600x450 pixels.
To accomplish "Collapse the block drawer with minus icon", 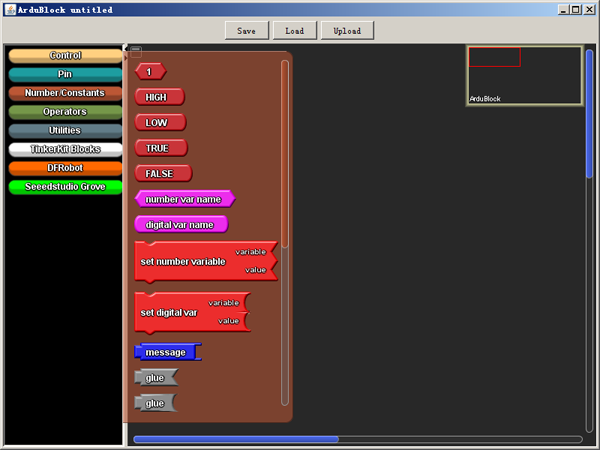I will (x=136, y=51).
